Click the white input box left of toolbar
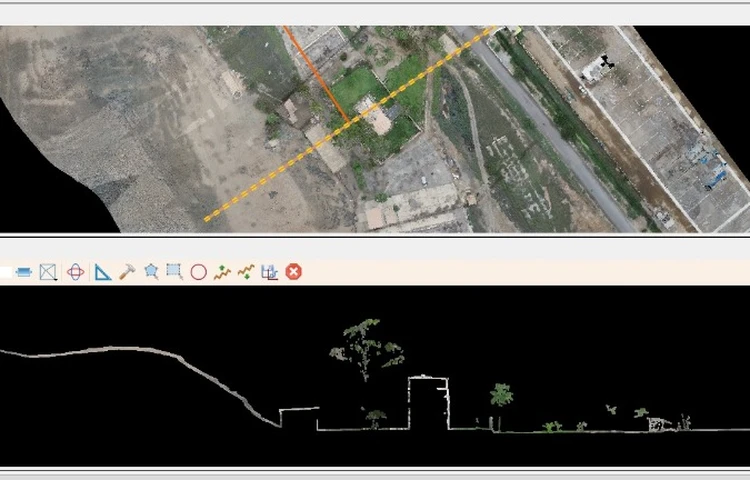 coord(6,272)
